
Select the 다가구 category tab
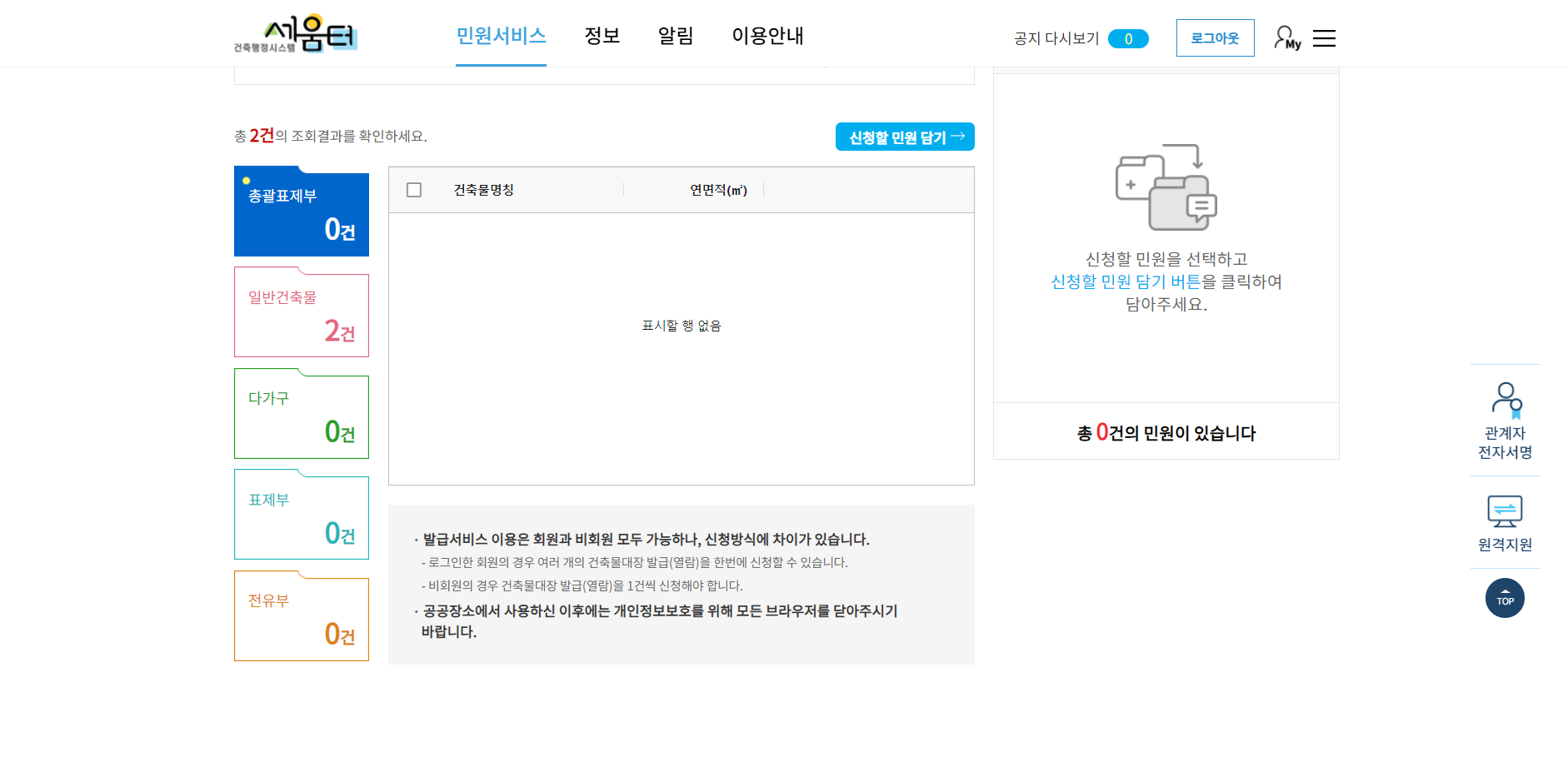[x=301, y=415]
